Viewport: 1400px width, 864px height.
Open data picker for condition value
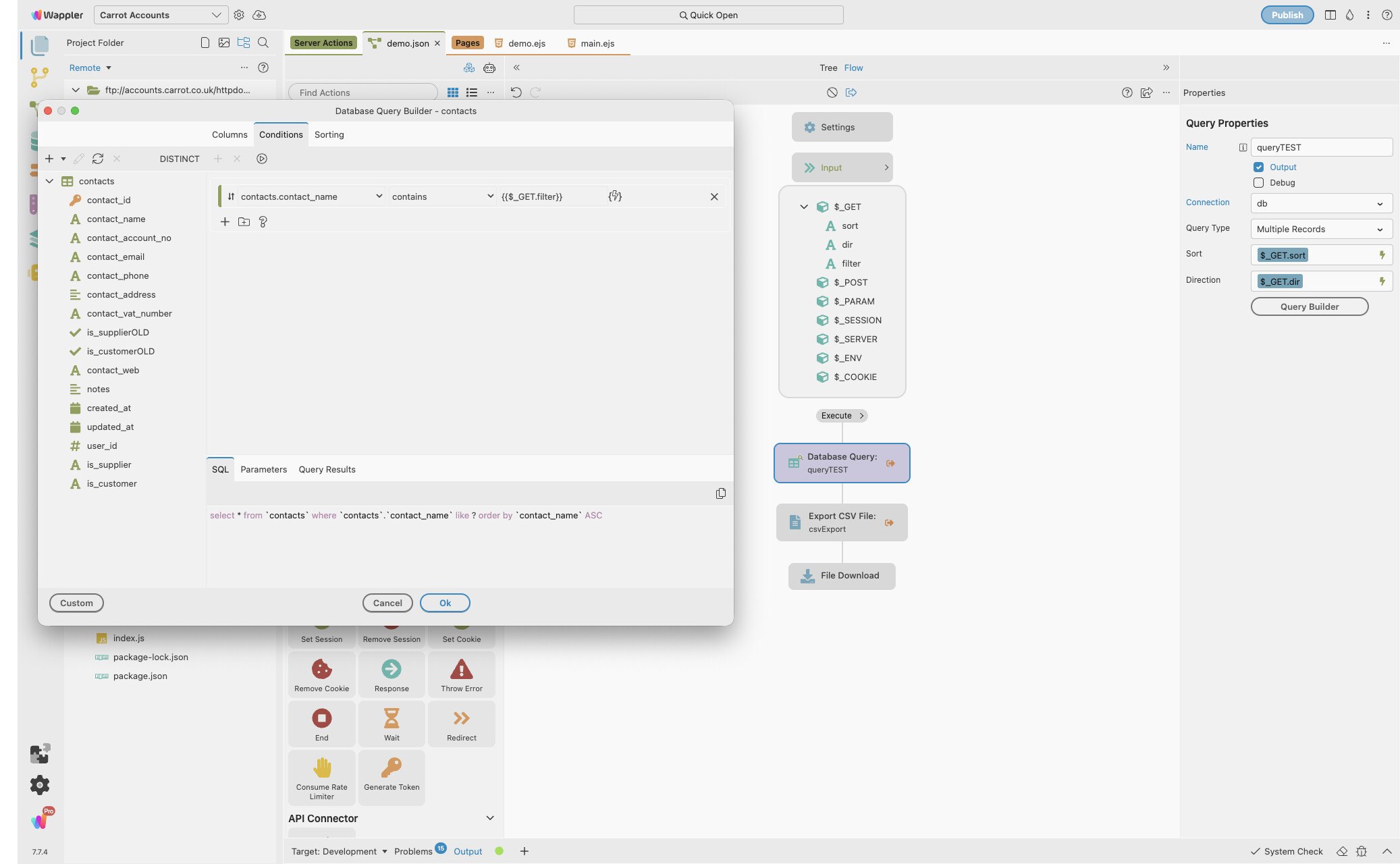coord(614,196)
